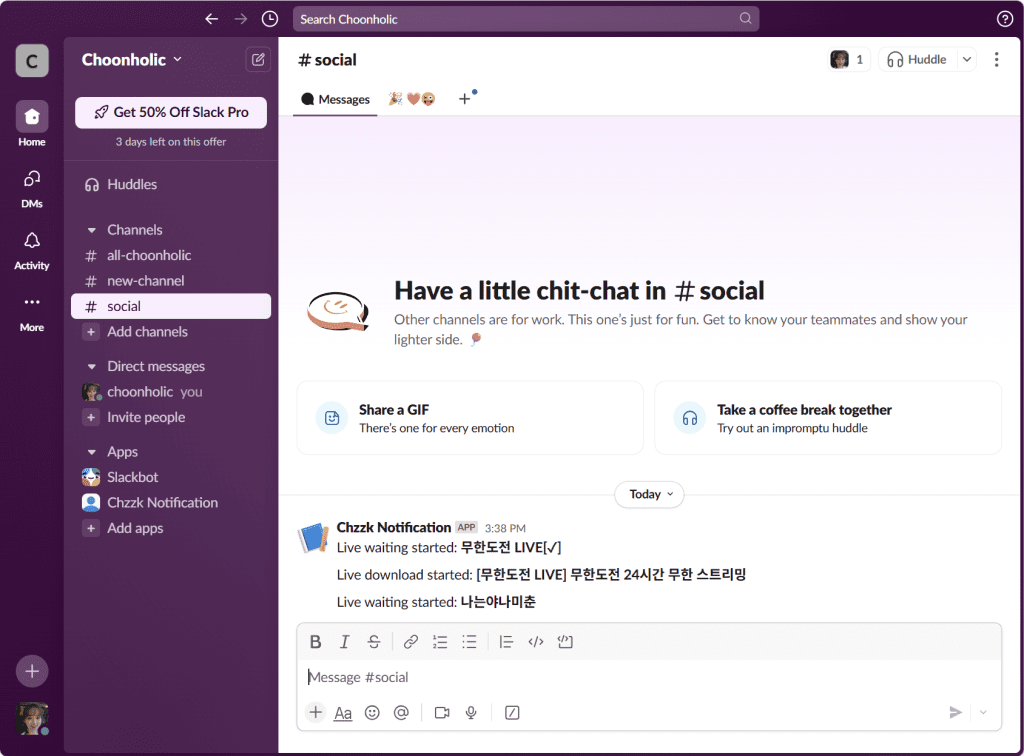
Task: Toggle Italic formatting
Action: point(344,642)
